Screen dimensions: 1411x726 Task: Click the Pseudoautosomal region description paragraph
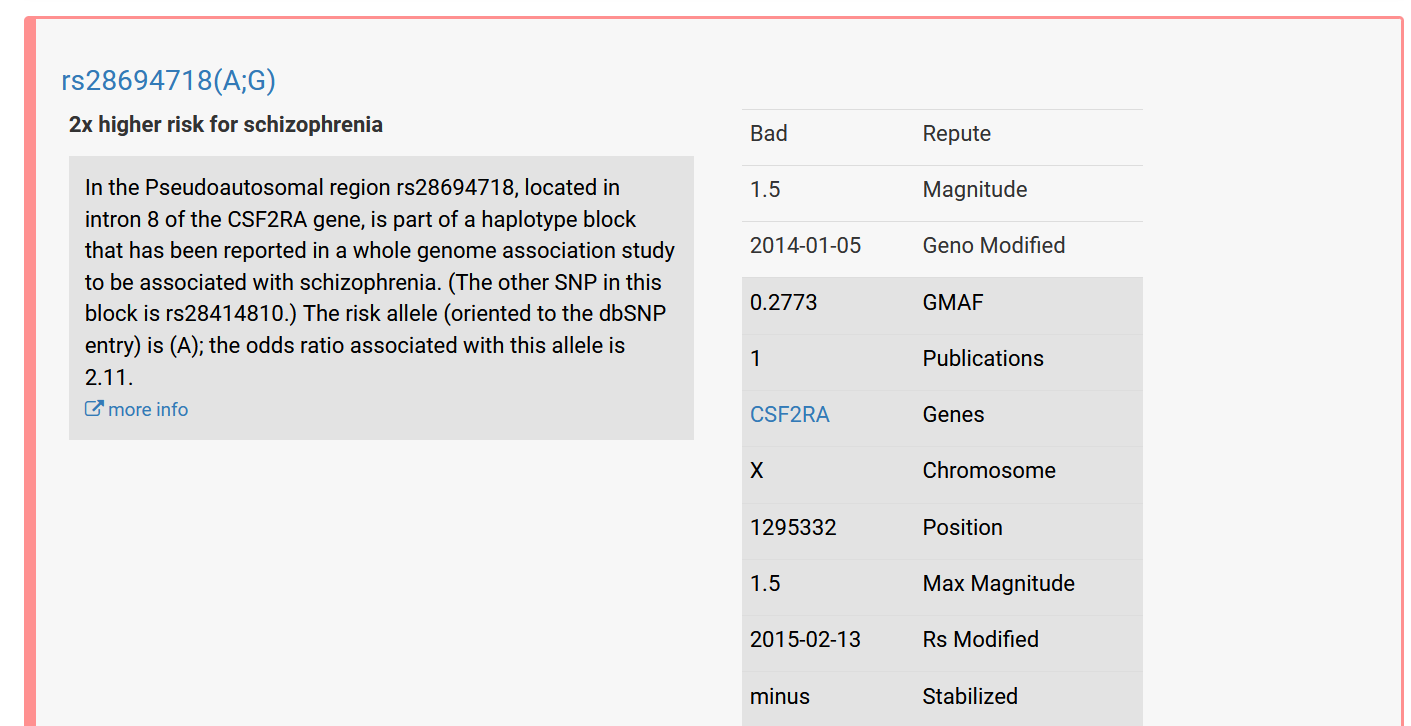point(380,282)
